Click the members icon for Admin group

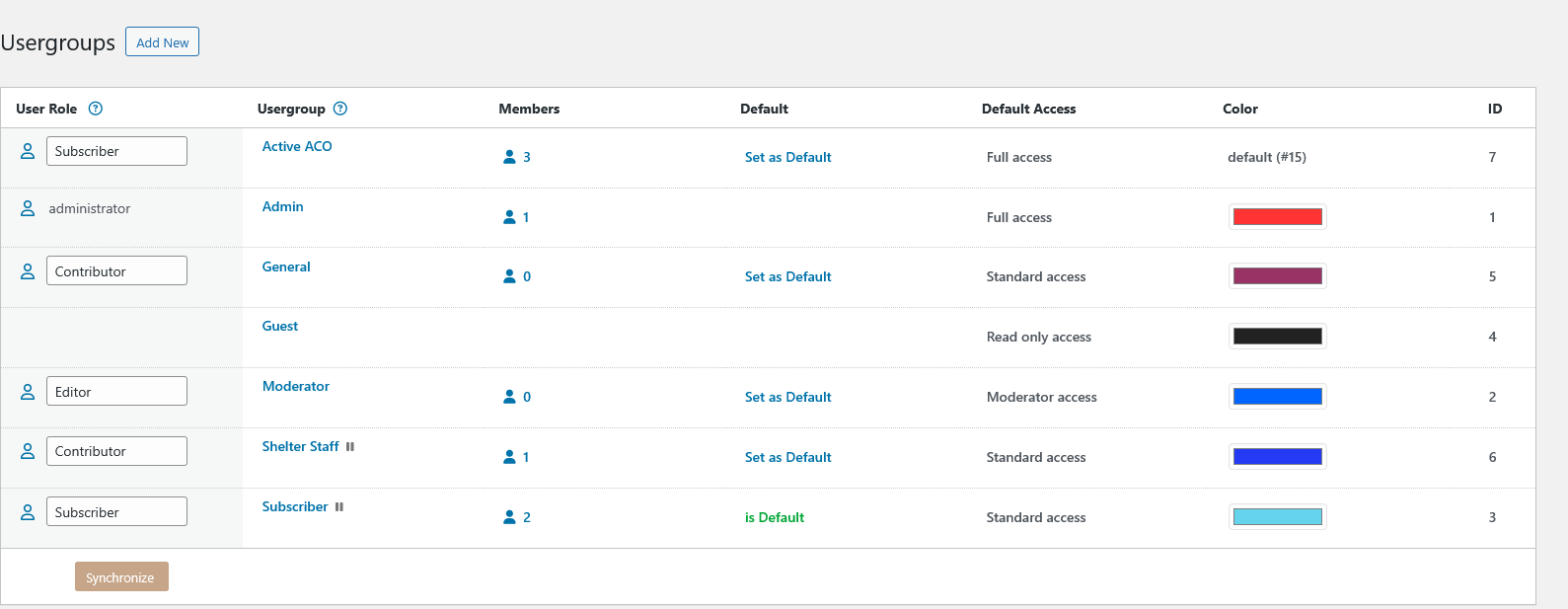[510, 217]
